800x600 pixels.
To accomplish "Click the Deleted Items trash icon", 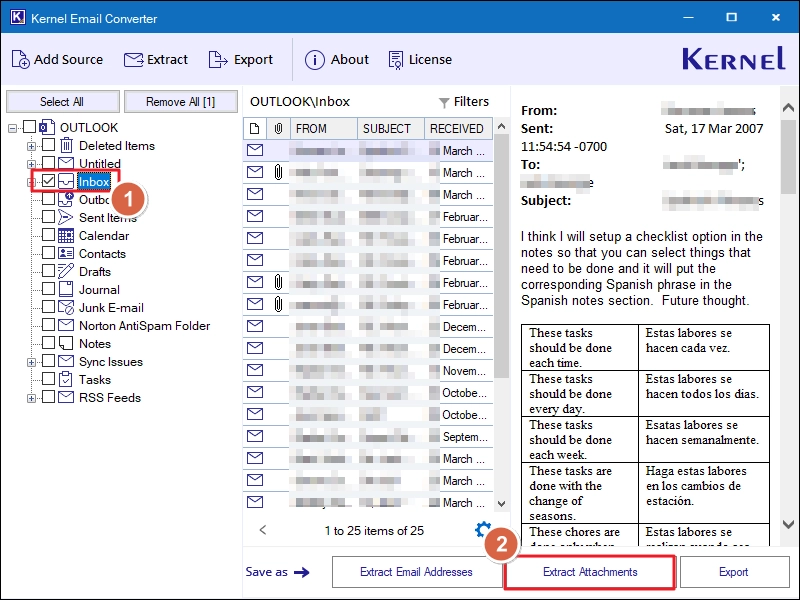I will pyautogui.click(x=66, y=145).
